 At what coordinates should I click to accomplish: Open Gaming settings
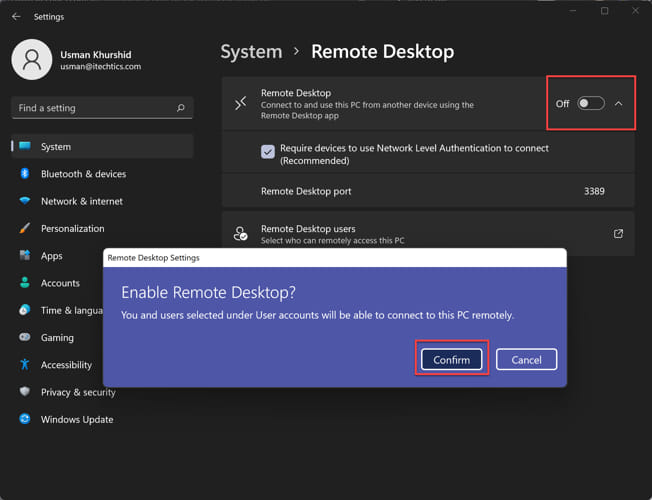tap(57, 337)
